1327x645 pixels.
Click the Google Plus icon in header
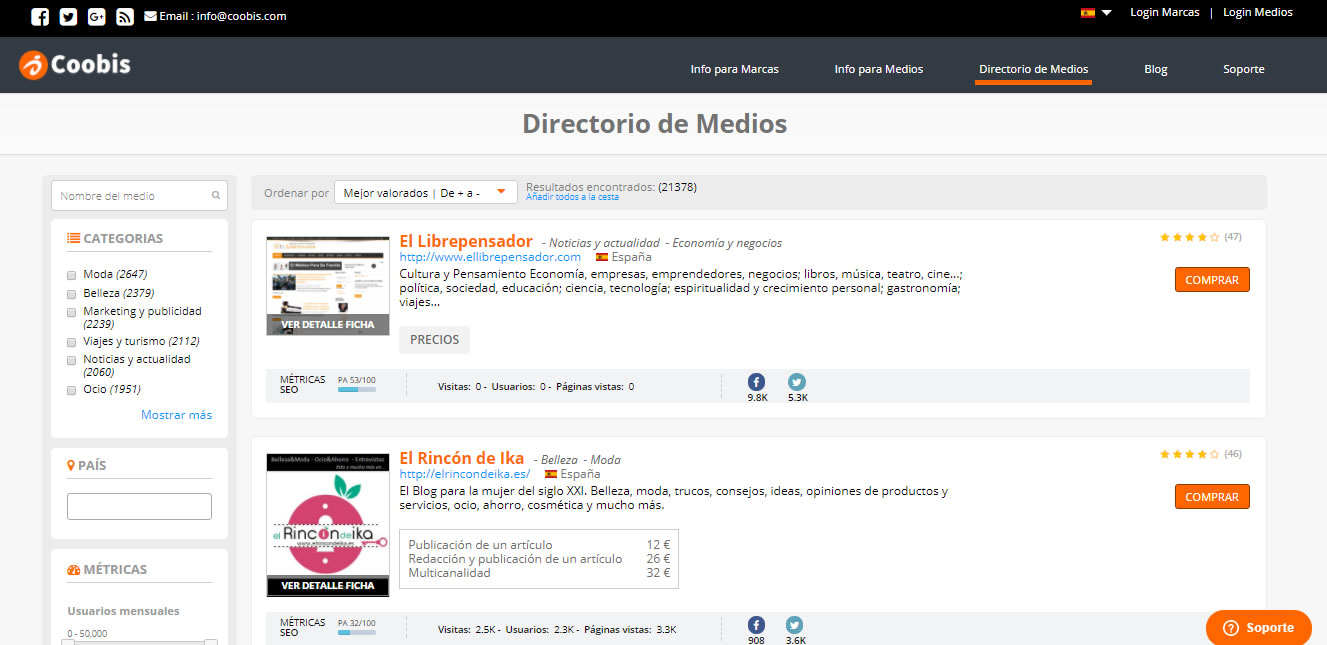[97, 16]
